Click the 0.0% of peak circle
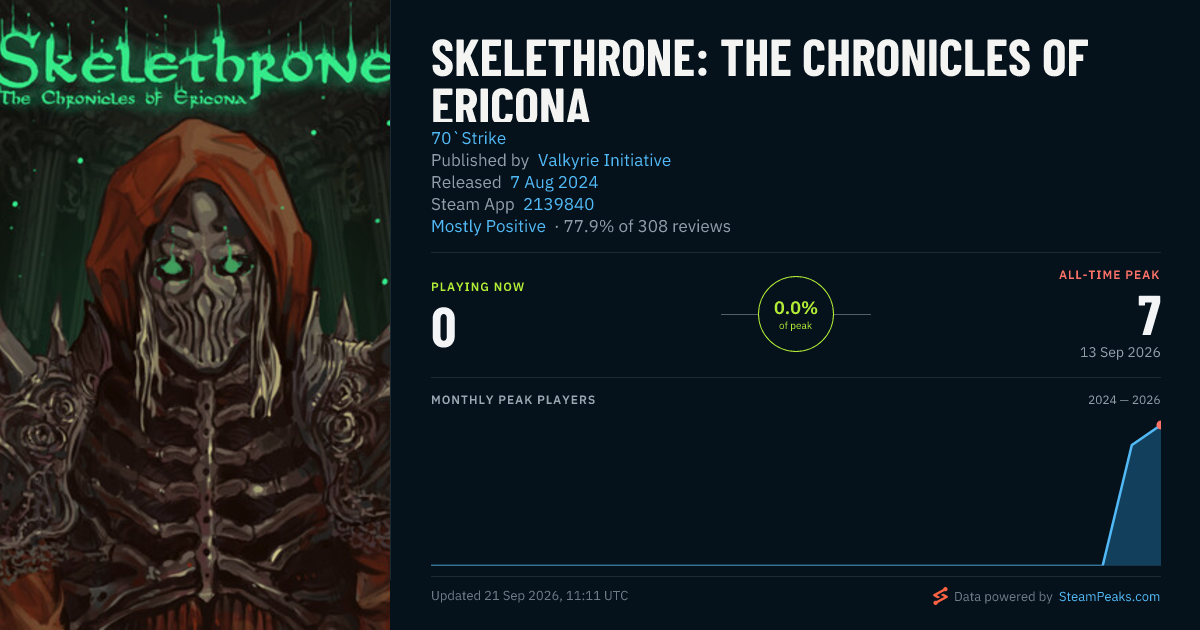 point(796,314)
